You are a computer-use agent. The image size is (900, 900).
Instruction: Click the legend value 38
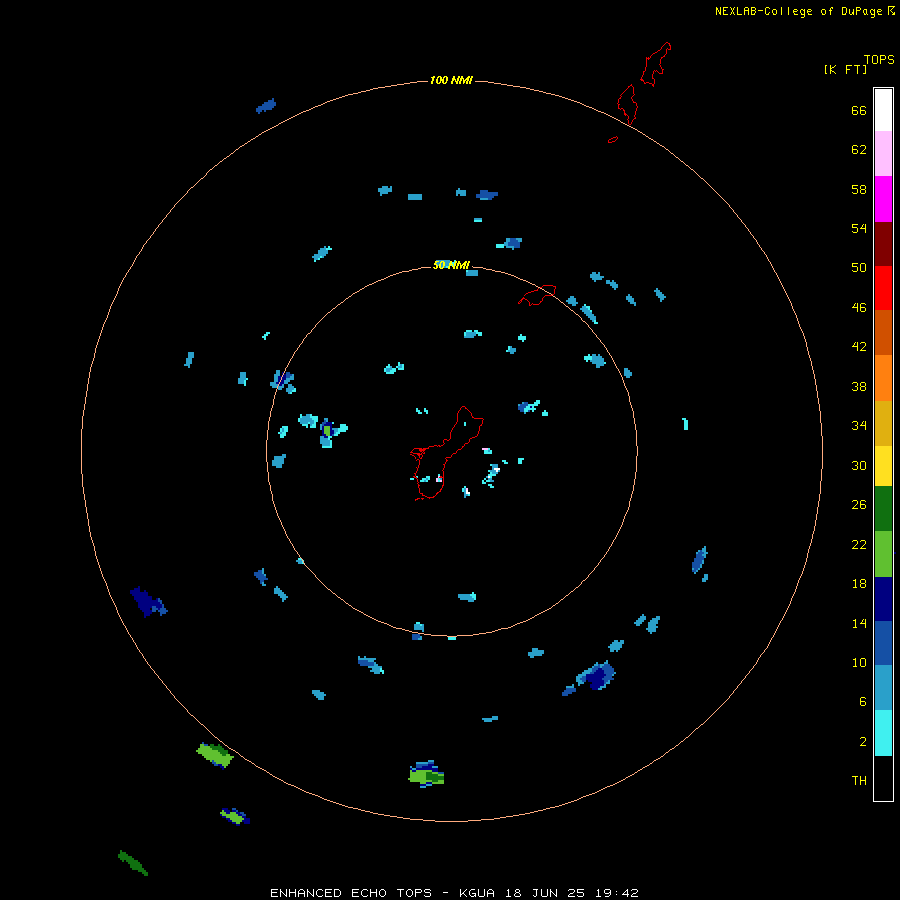[859, 386]
